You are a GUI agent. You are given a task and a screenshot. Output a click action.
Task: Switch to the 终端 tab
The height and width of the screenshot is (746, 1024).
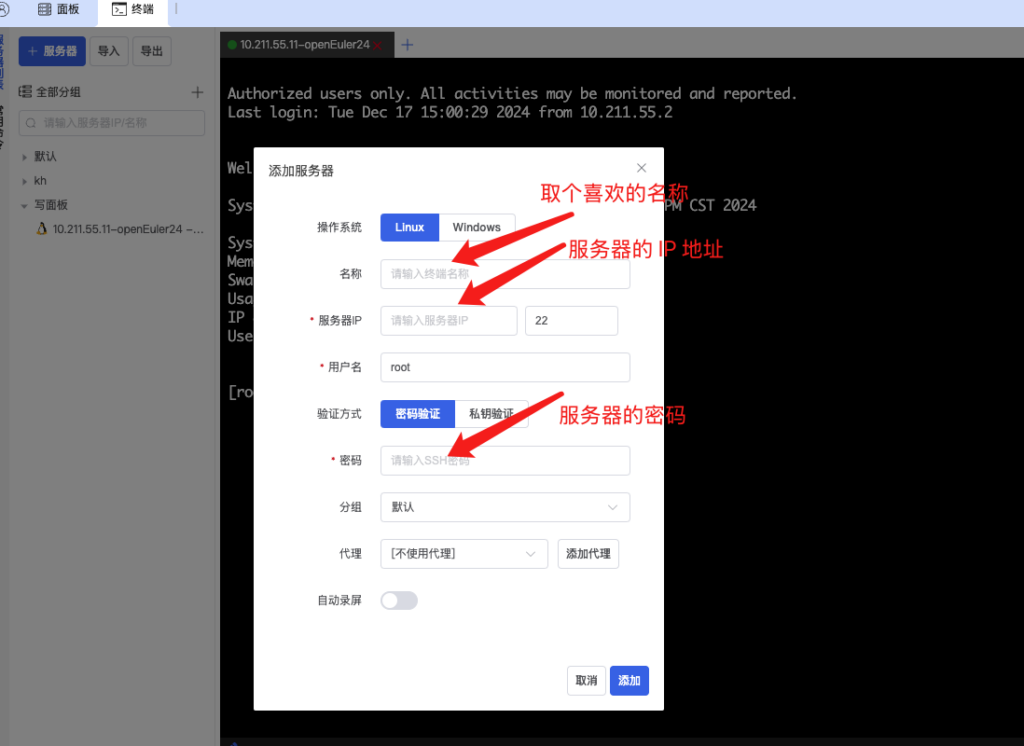coord(133,10)
